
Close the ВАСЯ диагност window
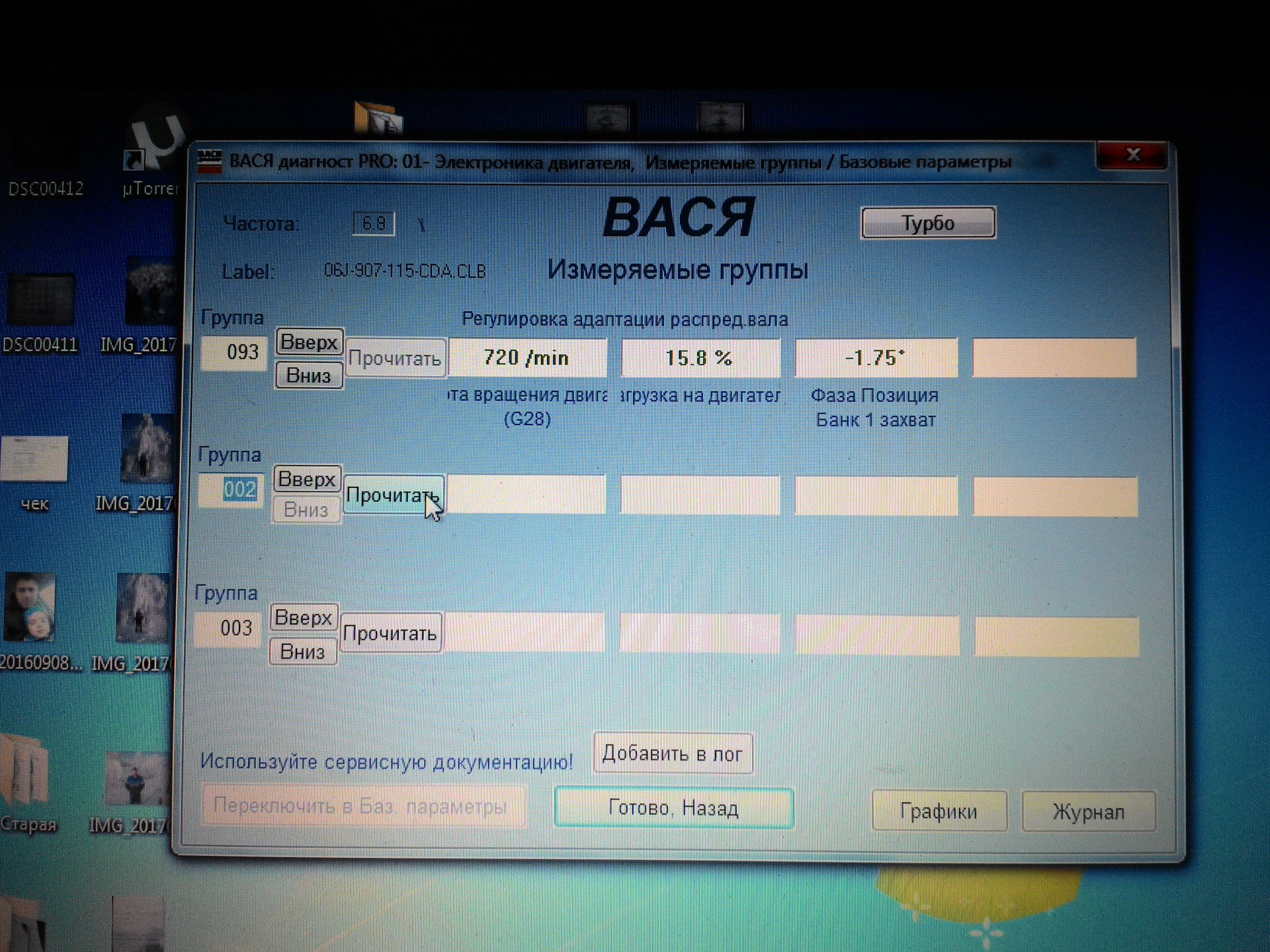point(1133,155)
